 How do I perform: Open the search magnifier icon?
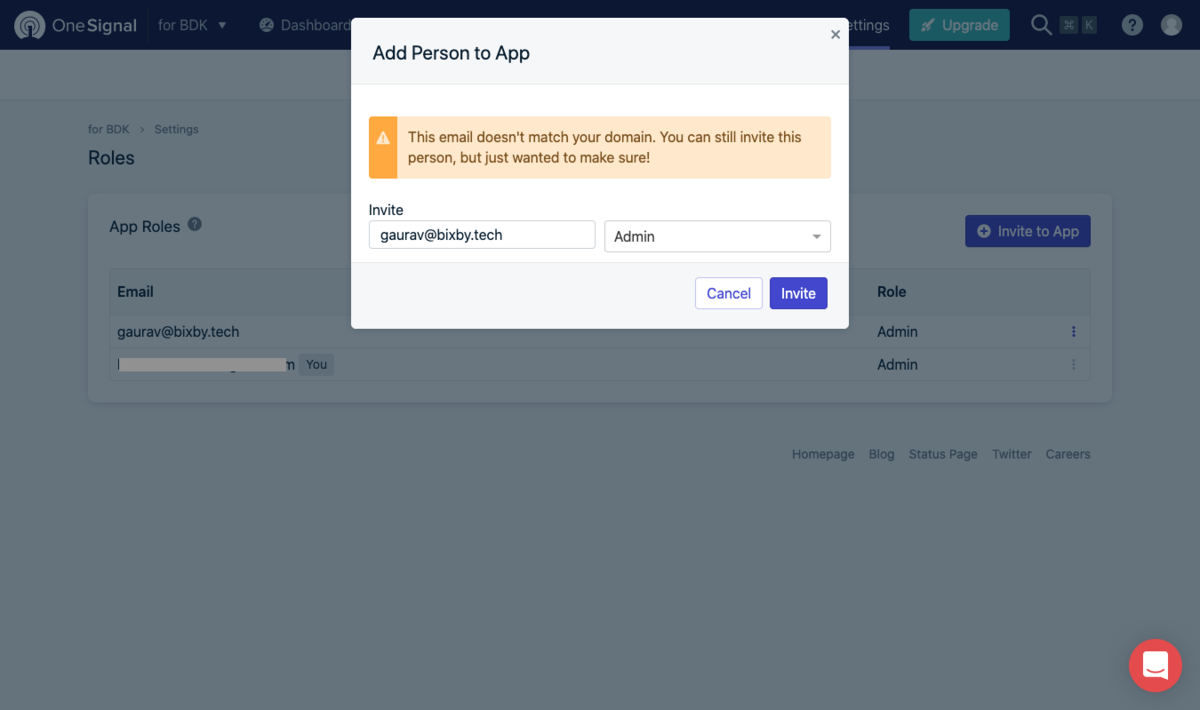1041,25
